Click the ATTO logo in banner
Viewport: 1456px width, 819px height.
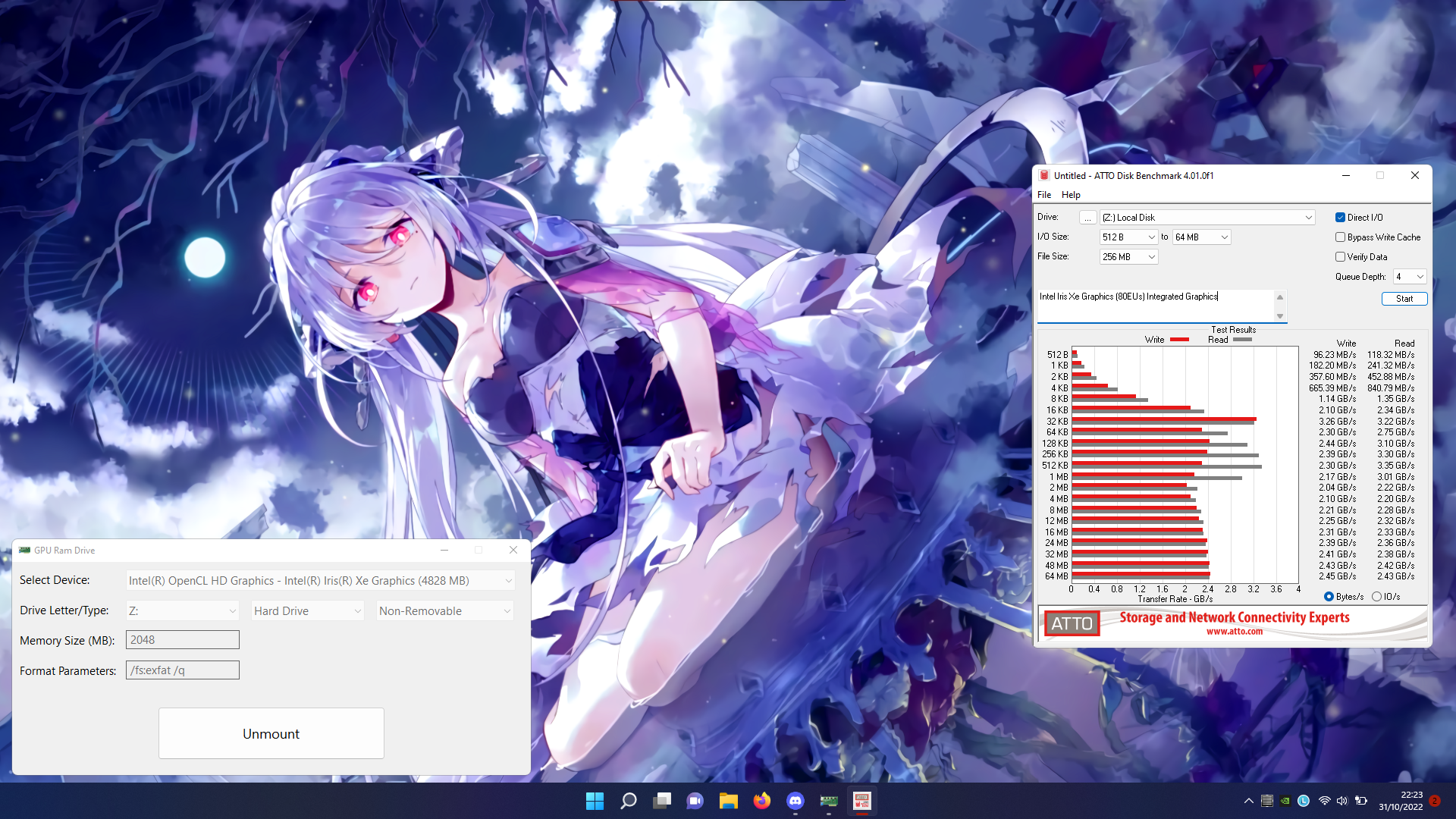tap(1072, 623)
